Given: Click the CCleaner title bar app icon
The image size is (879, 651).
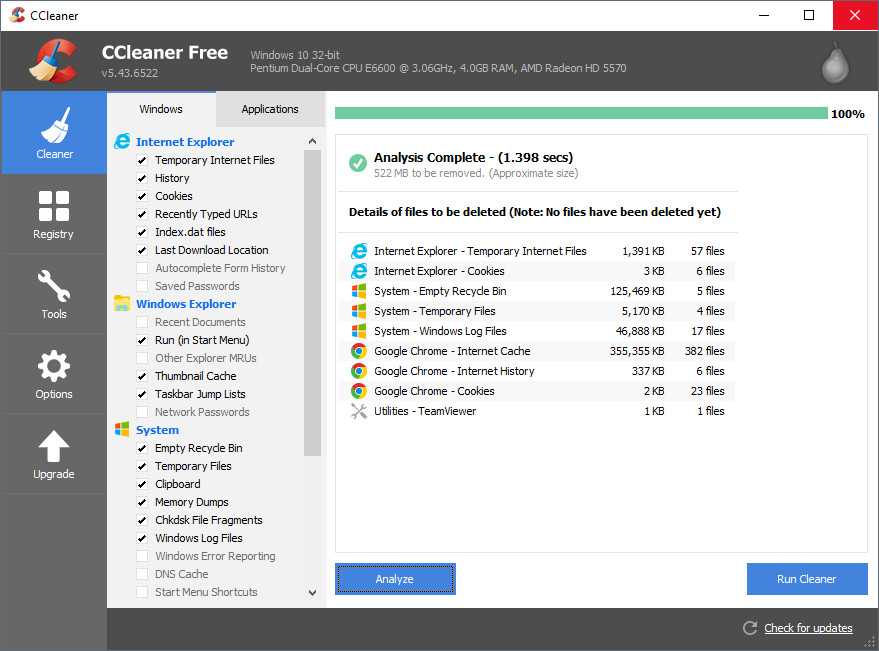Looking at the screenshot, I should tap(17, 15).
